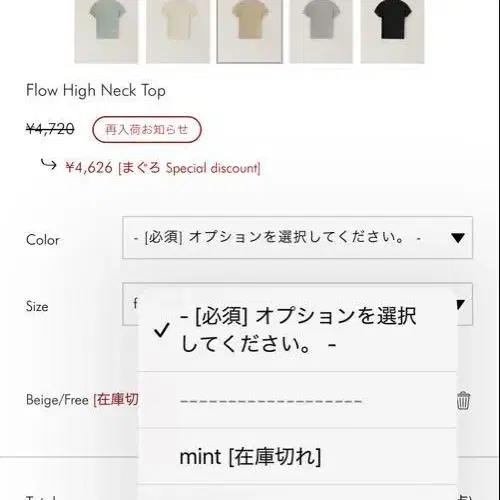500x500 pixels.
Task: Click the ¥4,626 Special discount text
Action: 163,168
